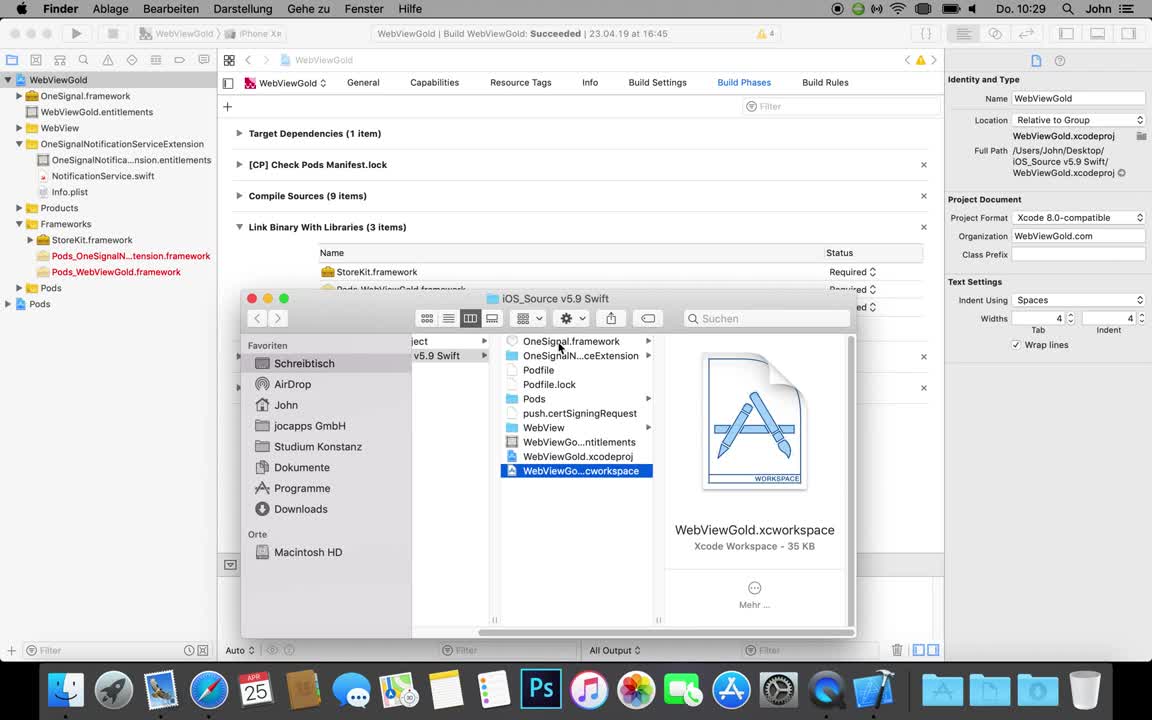Go back in the Finder window
The height and width of the screenshot is (720, 1152).
tap(256, 318)
